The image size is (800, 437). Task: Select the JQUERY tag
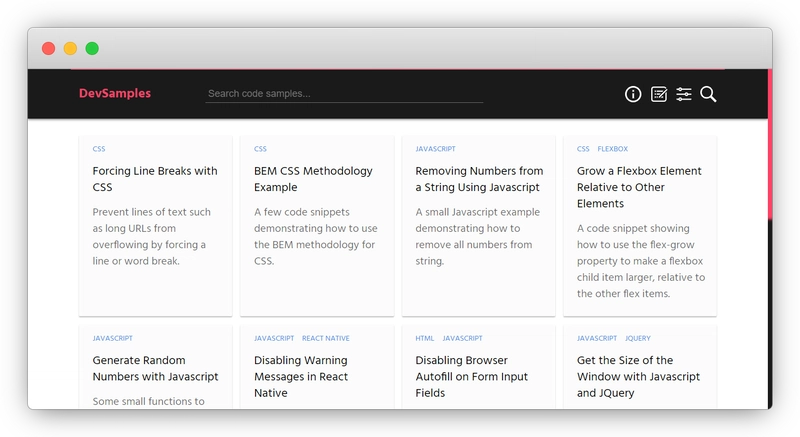[x=638, y=338]
